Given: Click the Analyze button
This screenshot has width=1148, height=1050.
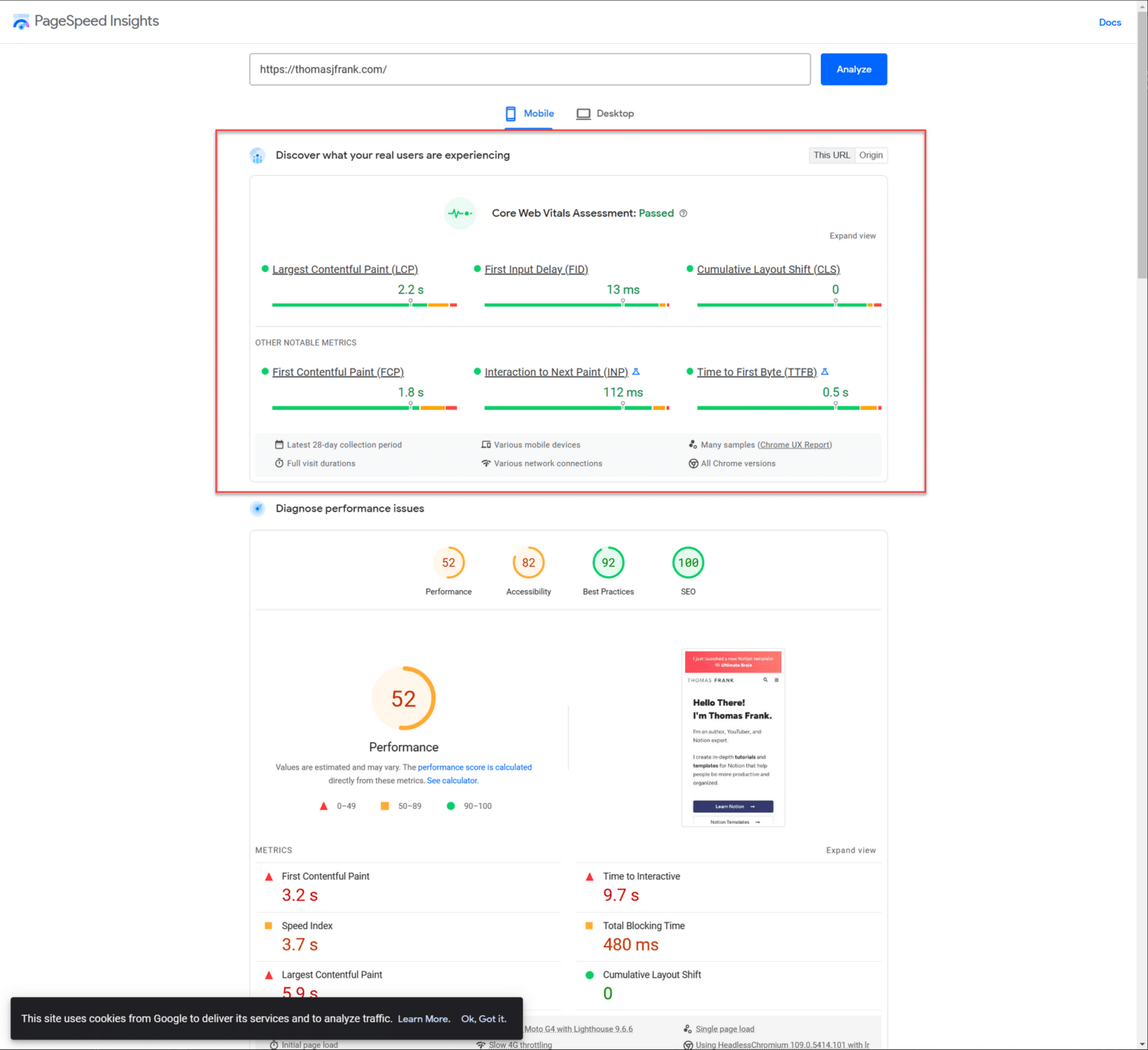Looking at the screenshot, I should pyautogui.click(x=853, y=69).
